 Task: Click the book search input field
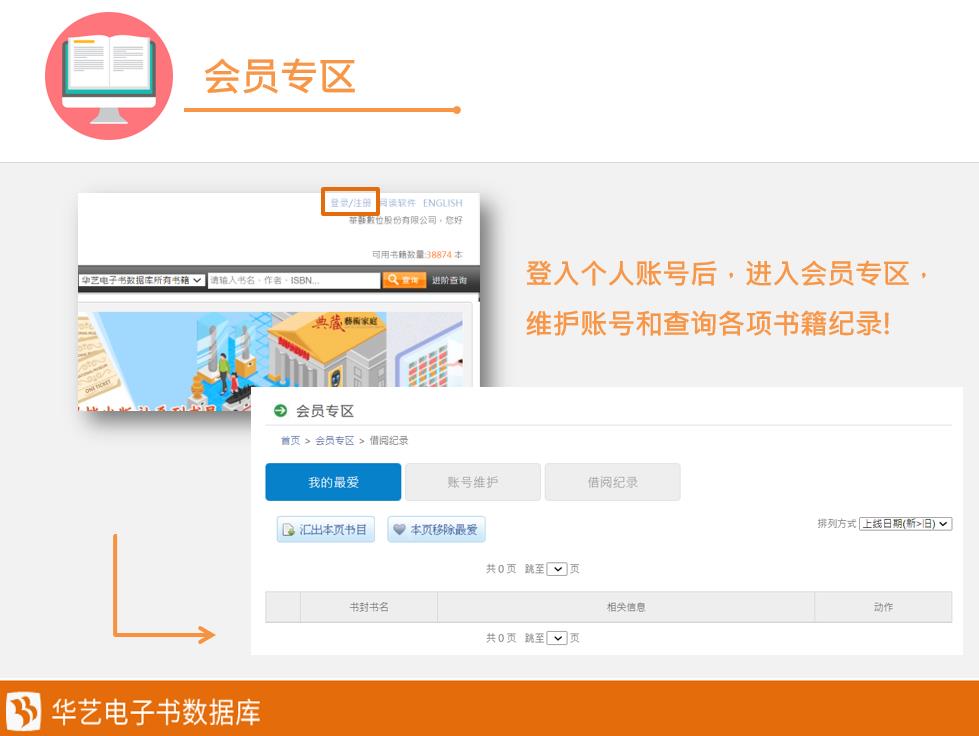[293, 281]
